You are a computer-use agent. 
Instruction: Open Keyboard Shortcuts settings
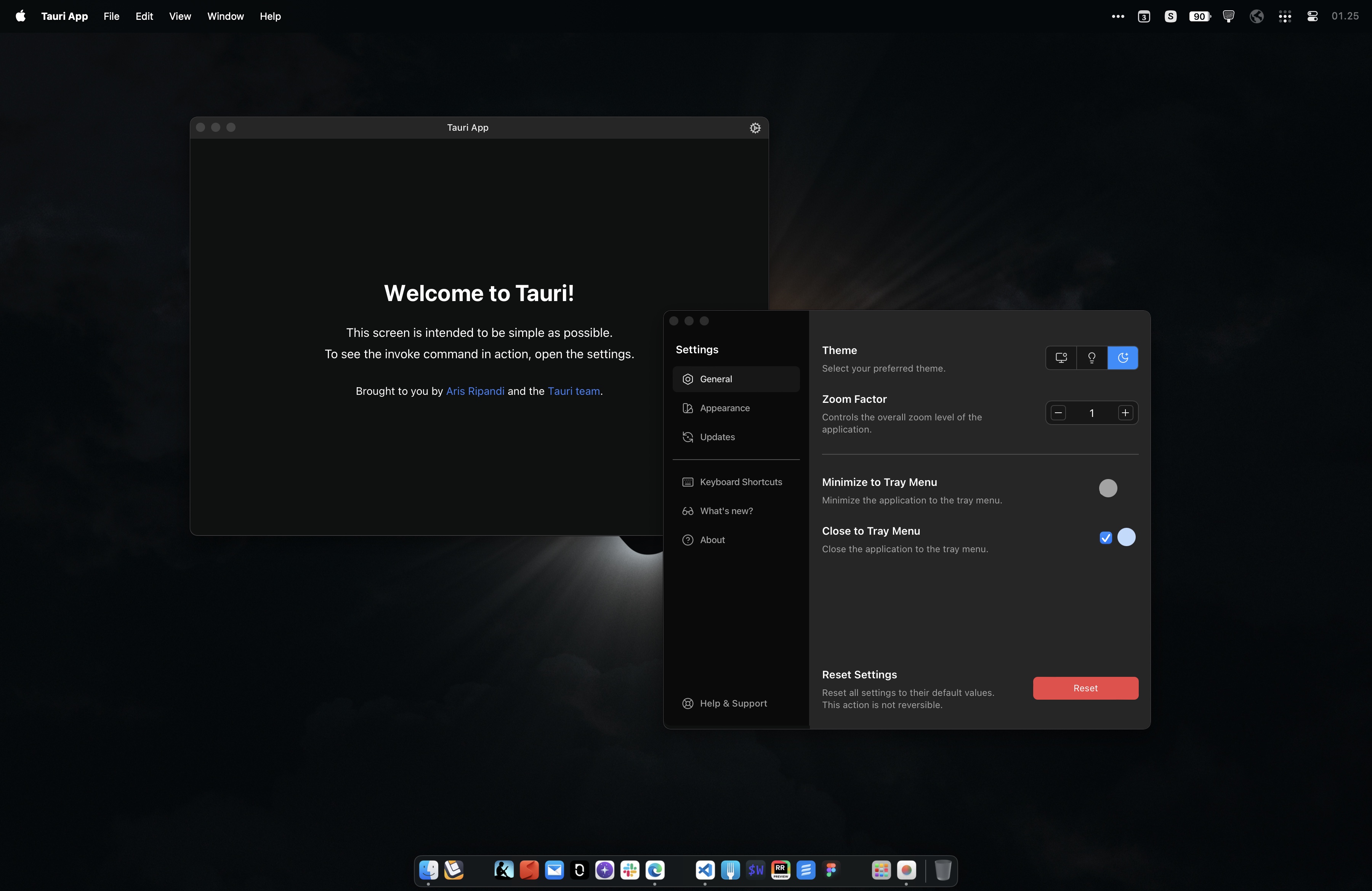click(740, 482)
